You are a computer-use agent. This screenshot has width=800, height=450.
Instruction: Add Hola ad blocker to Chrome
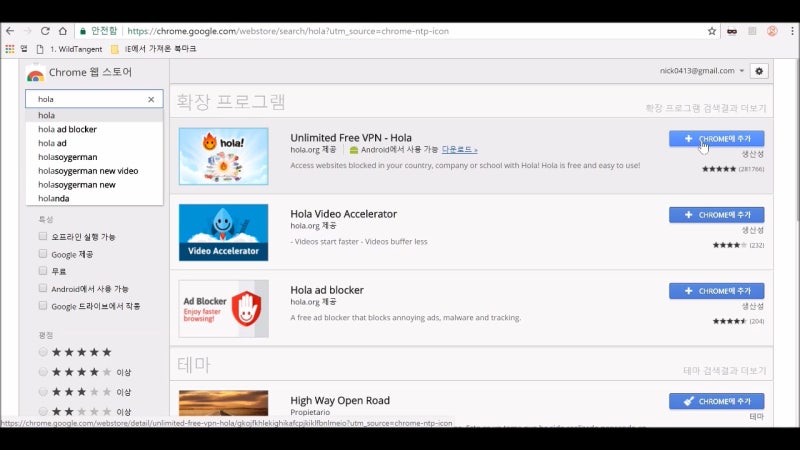pos(716,291)
